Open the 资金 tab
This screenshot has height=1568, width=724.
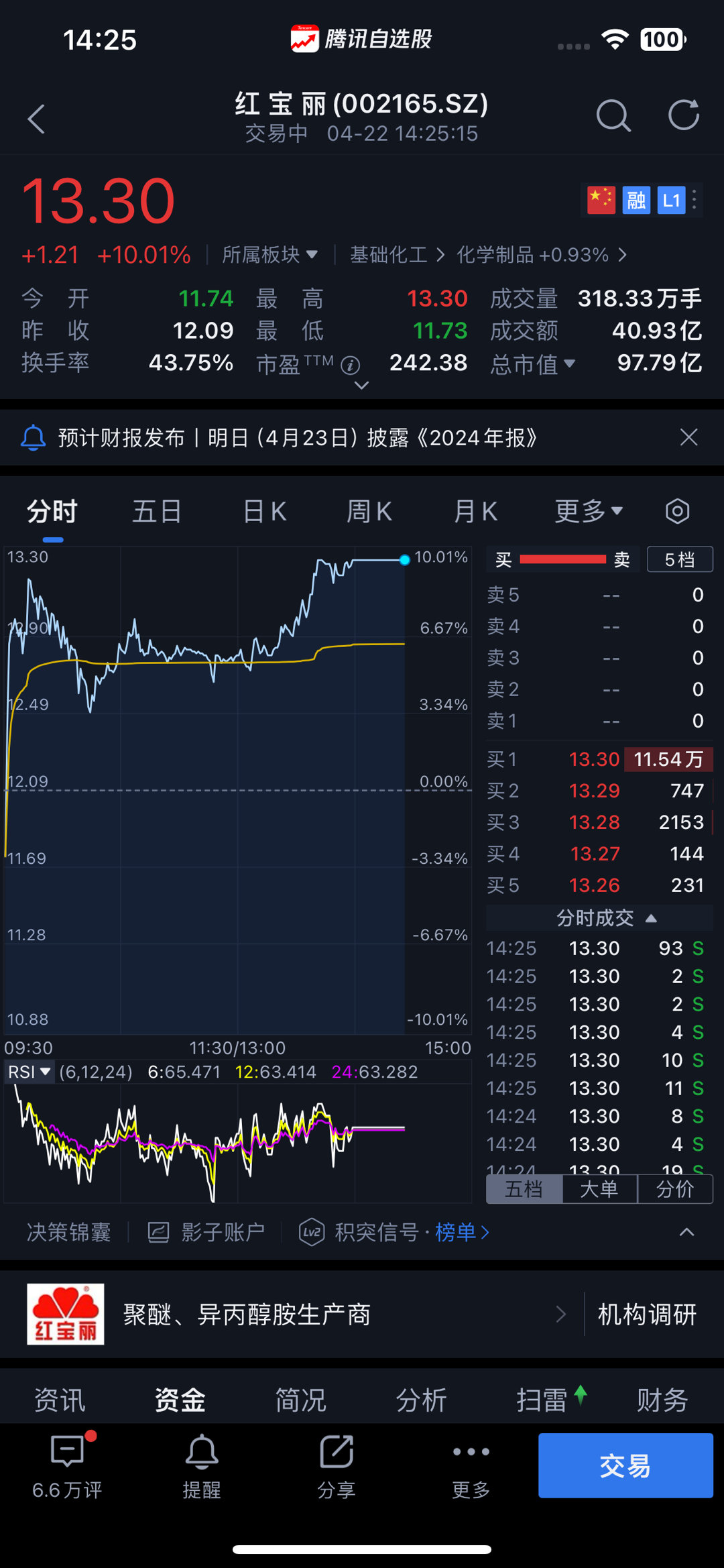pyautogui.click(x=180, y=1400)
